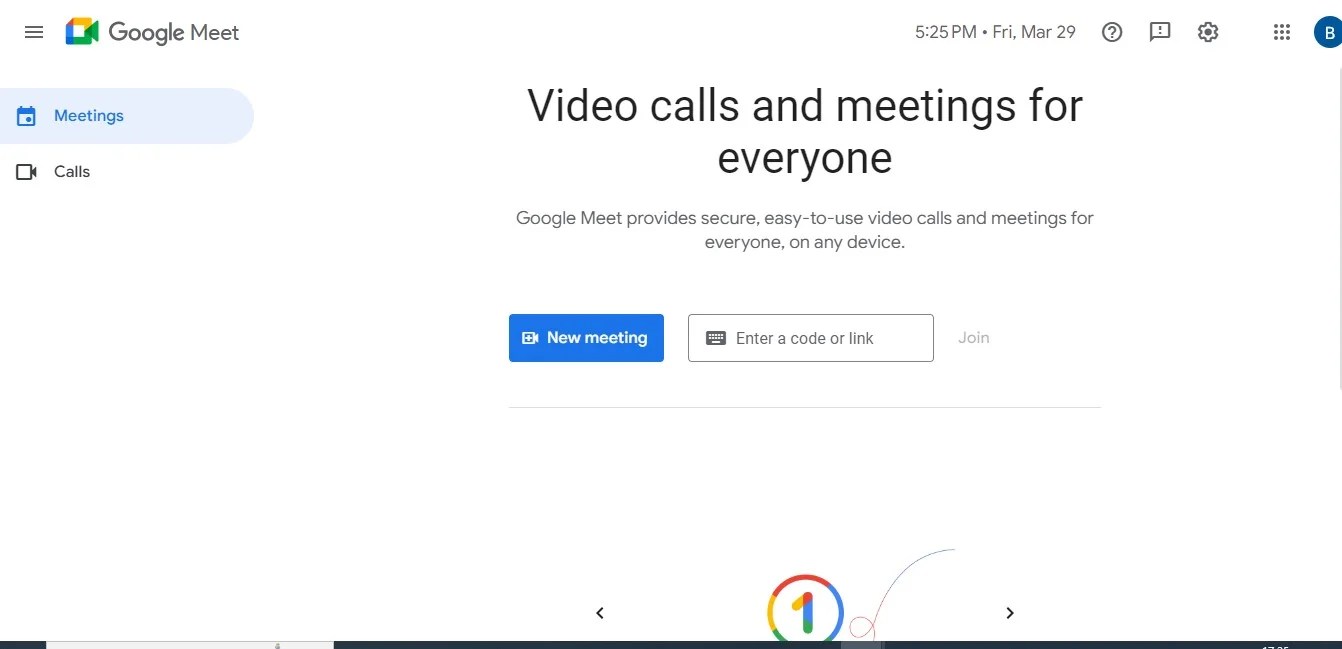The height and width of the screenshot is (649, 1342).
Task: Open the Google apps grid launcher
Action: pyautogui.click(x=1281, y=31)
